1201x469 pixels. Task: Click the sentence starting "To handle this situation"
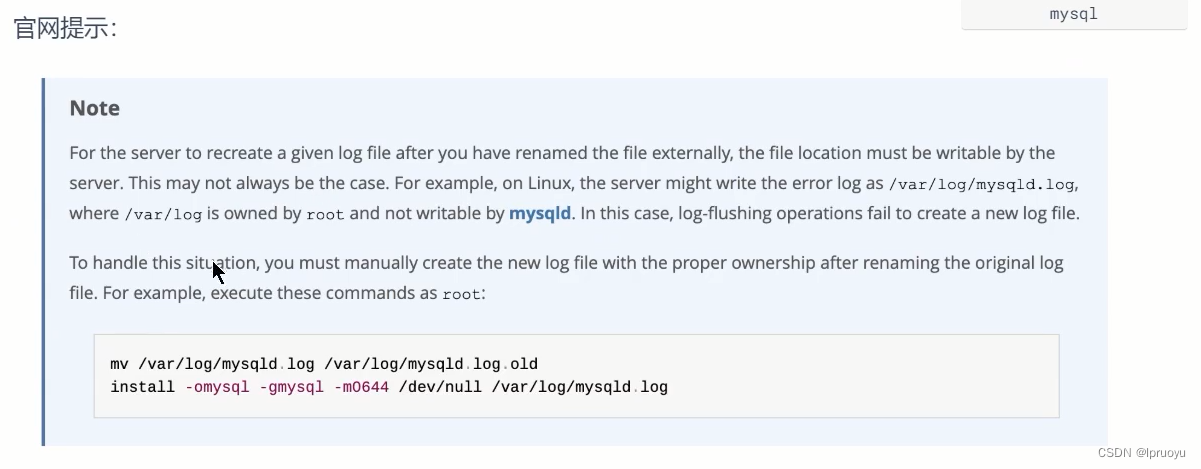click(566, 278)
